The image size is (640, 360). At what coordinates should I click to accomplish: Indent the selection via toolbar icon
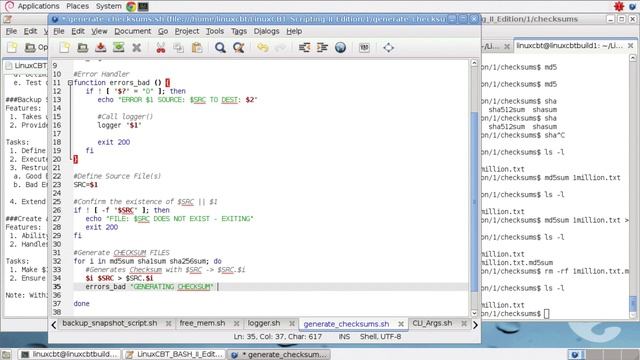322,48
